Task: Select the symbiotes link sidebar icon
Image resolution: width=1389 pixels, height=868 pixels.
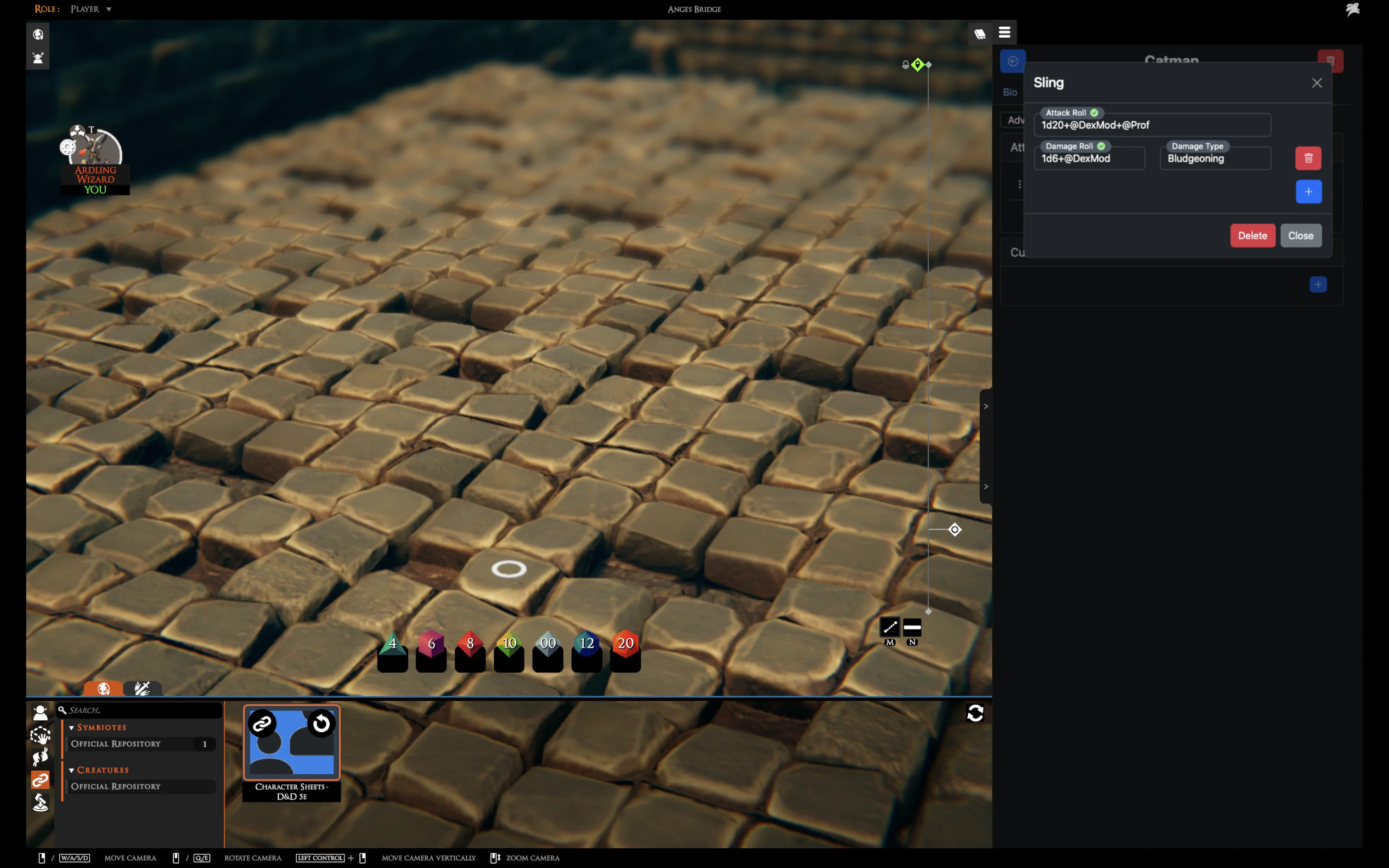Action: coord(40,780)
